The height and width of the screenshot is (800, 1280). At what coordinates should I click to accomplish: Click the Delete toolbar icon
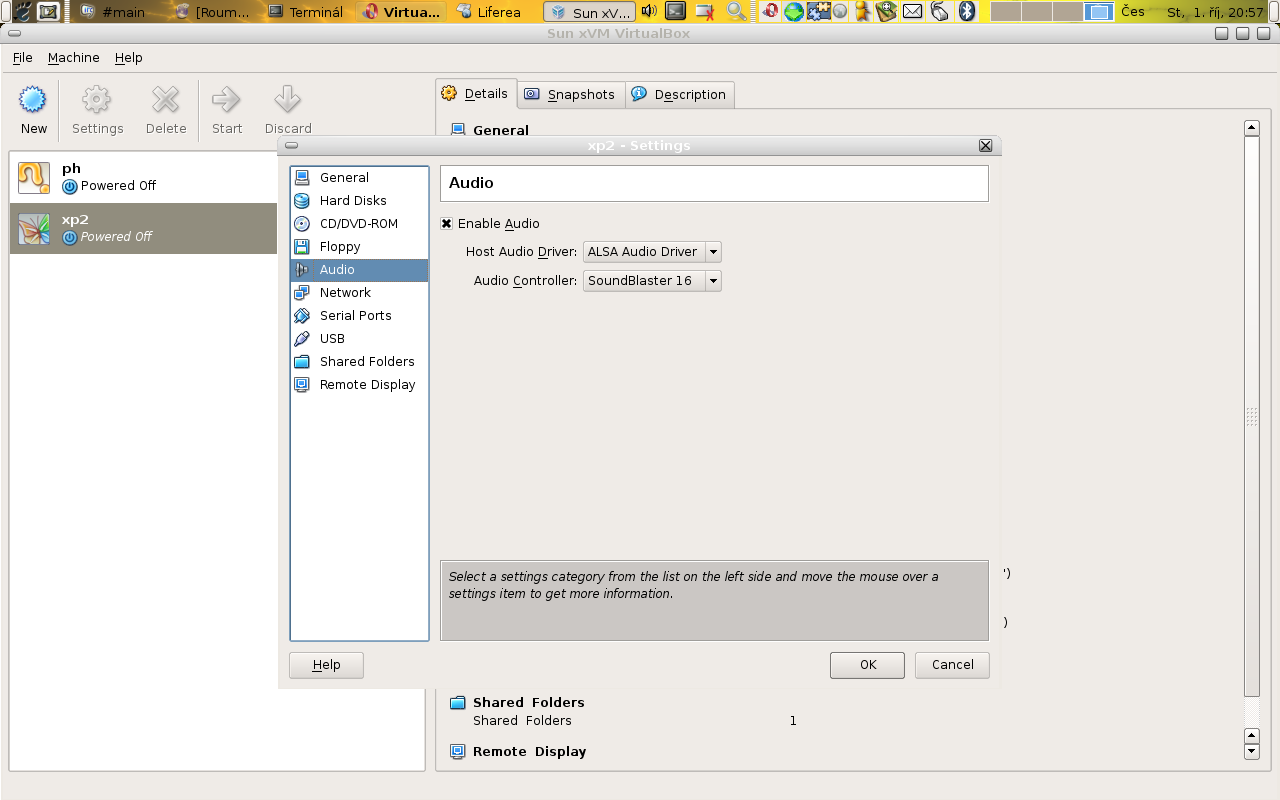click(x=165, y=99)
